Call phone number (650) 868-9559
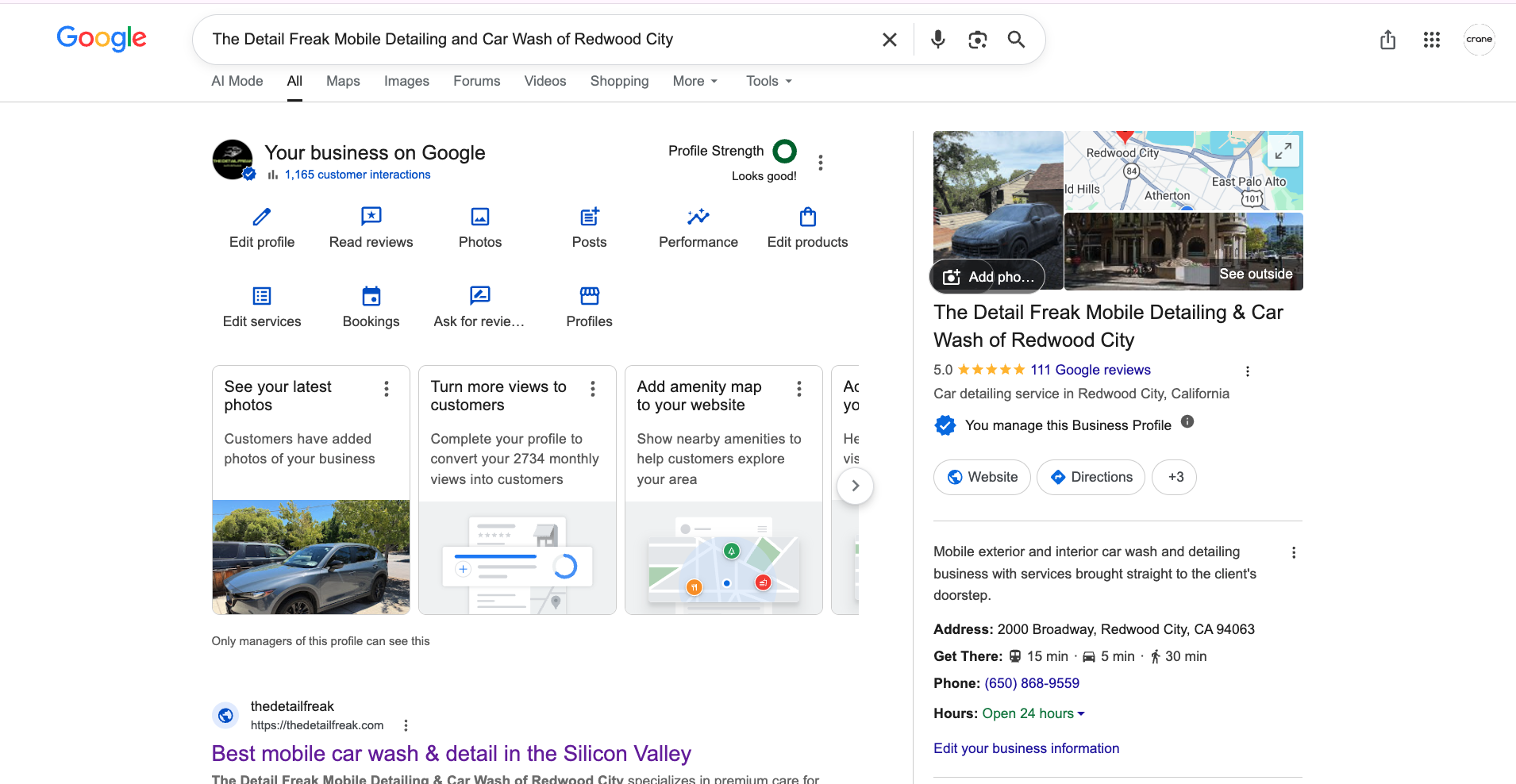 coord(1032,683)
